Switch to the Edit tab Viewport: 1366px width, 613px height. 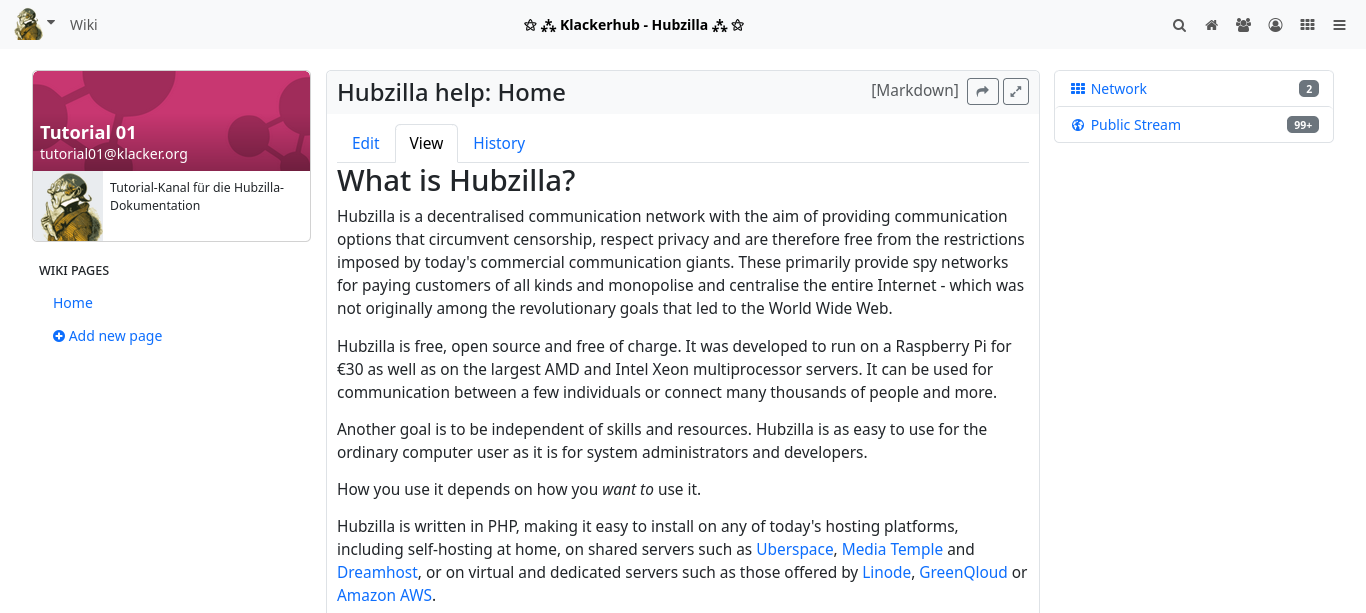(365, 143)
